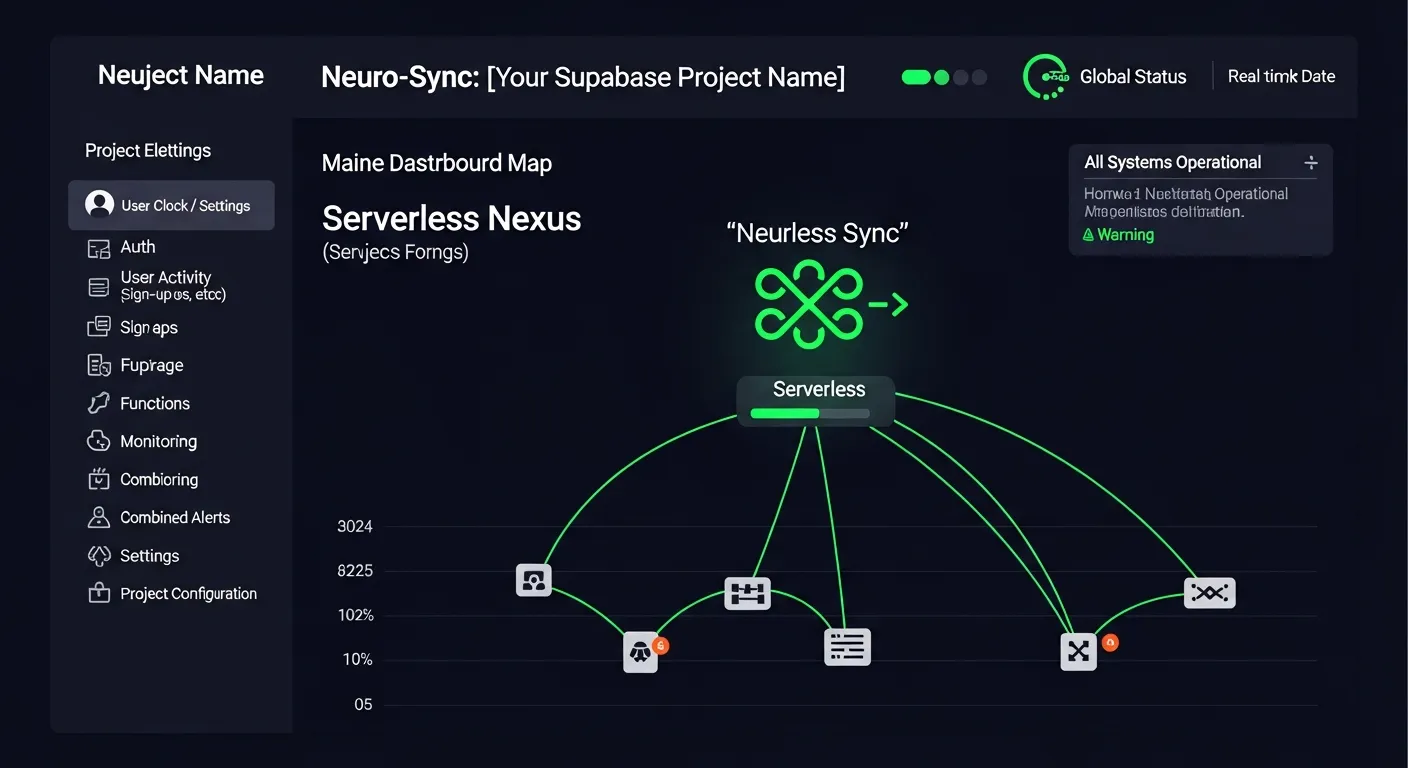The height and width of the screenshot is (768, 1408).
Task: Click the Monitoring sidebar icon
Action: (x=98, y=442)
